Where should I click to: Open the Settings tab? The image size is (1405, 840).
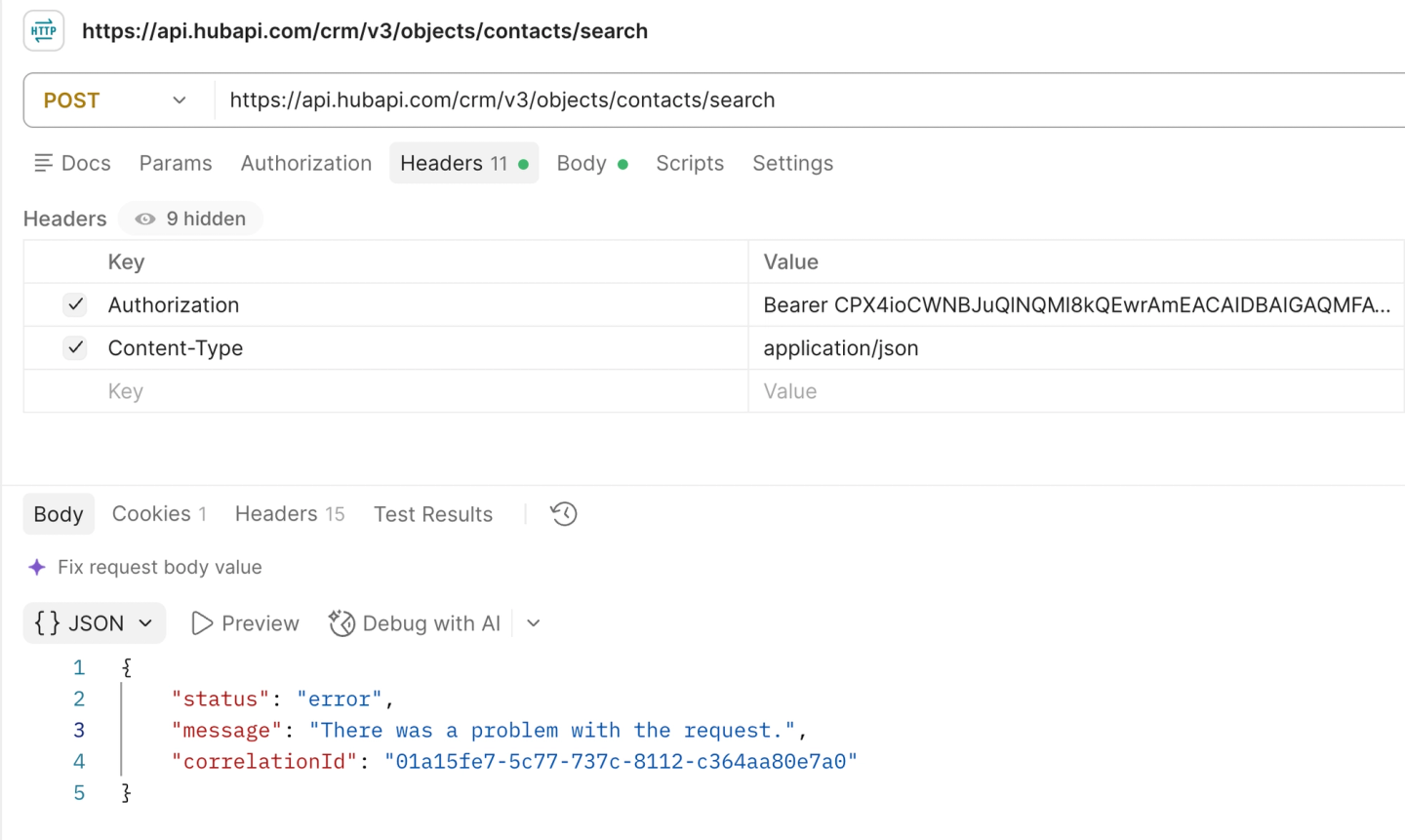coord(792,163)
